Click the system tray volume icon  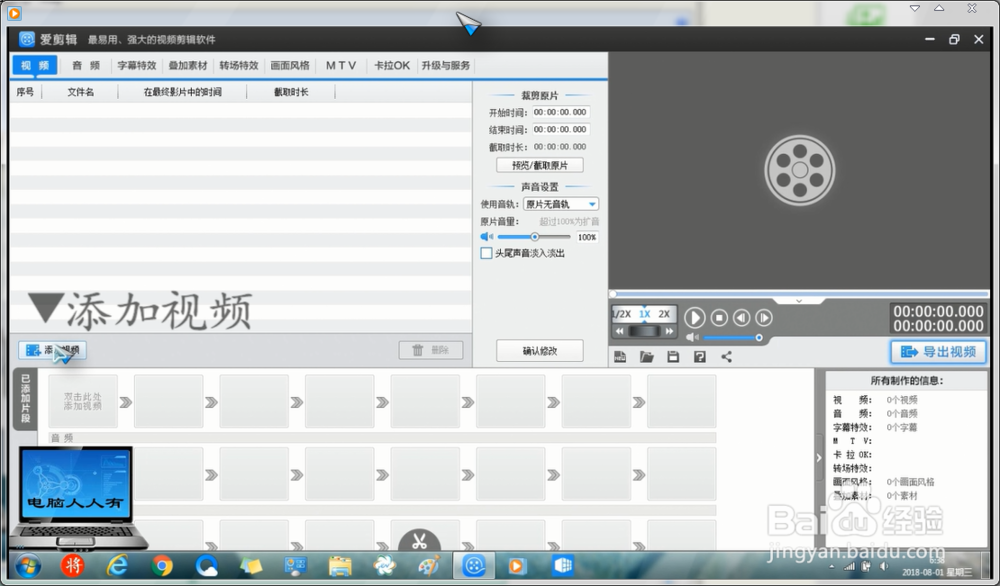[x=884, y=566]
